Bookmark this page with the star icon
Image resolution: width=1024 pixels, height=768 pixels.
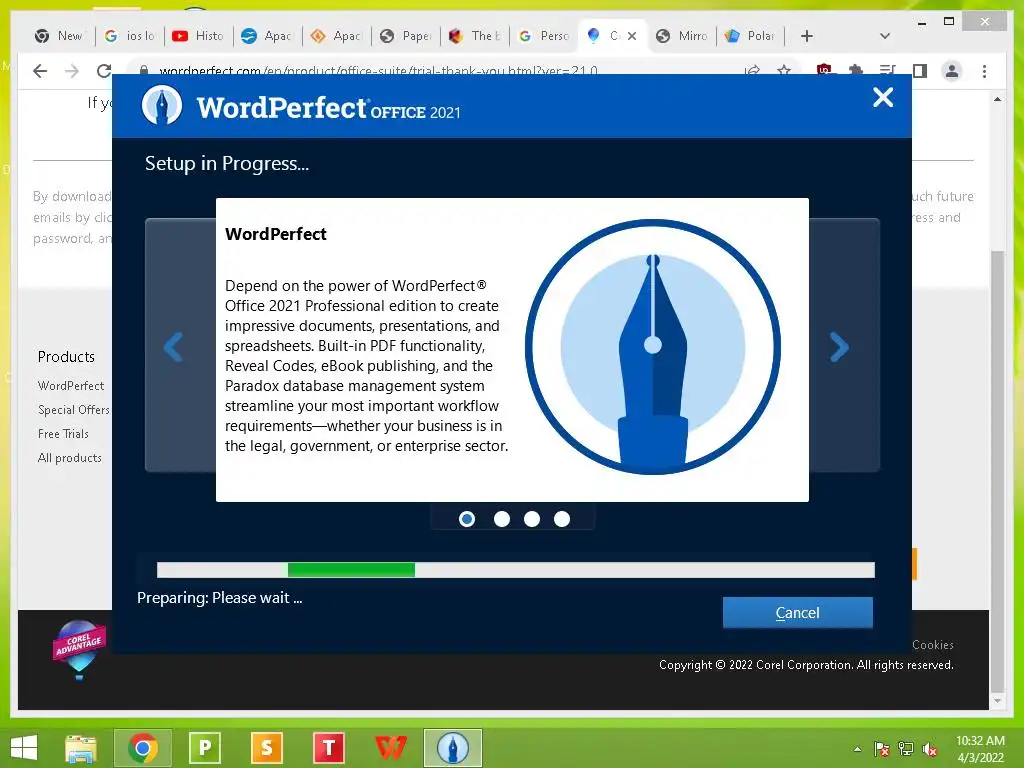coord(784,70)
